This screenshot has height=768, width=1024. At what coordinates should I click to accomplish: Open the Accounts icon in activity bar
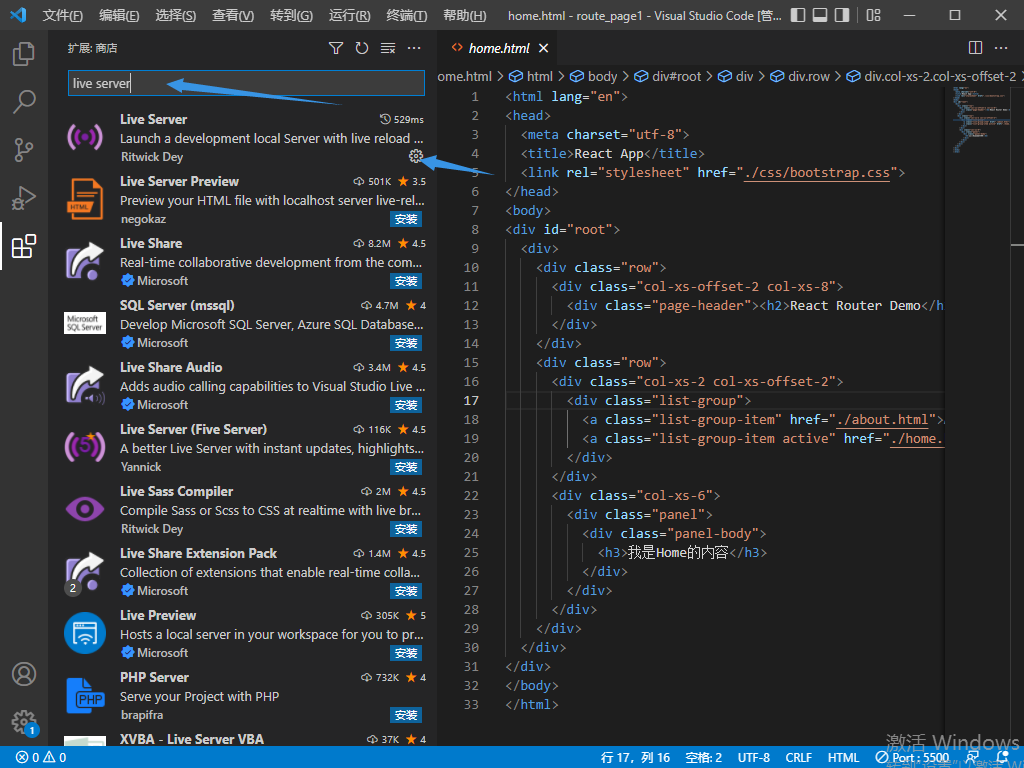(24, 674)
